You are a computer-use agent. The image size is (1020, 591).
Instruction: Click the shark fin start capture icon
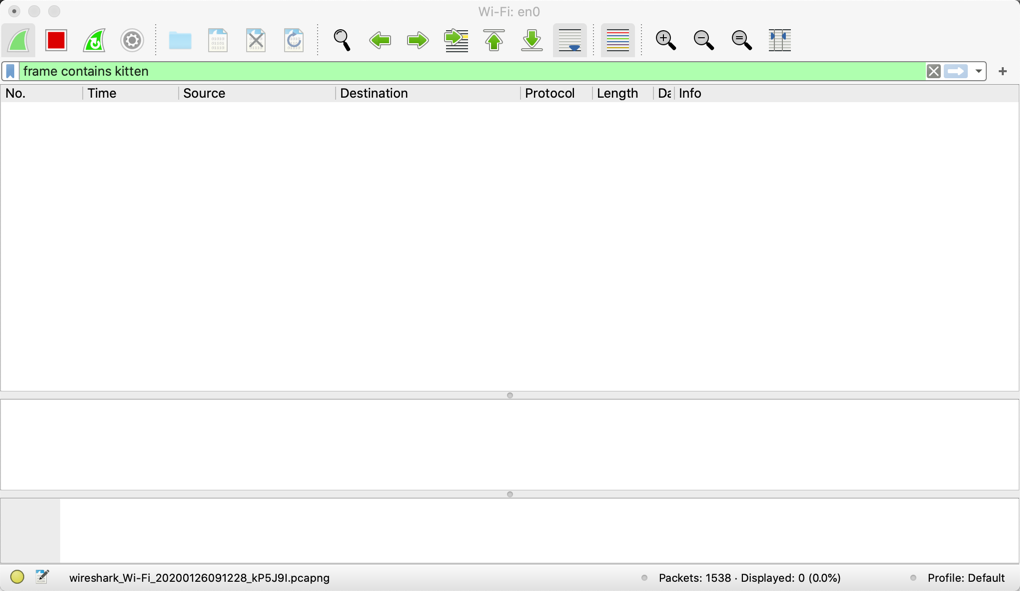(18, 40)
